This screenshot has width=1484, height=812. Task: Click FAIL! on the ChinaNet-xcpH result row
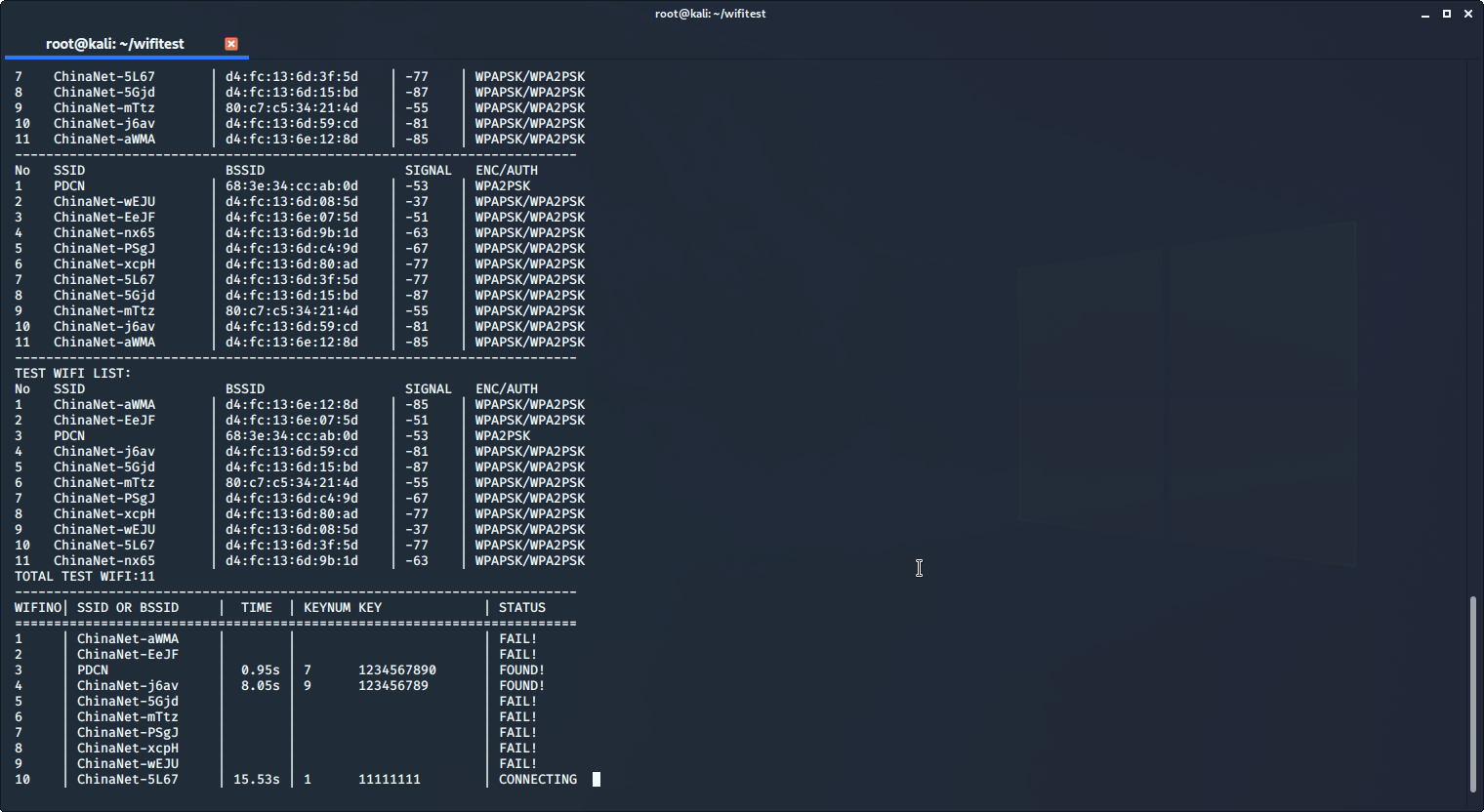(x=518, y=748)
